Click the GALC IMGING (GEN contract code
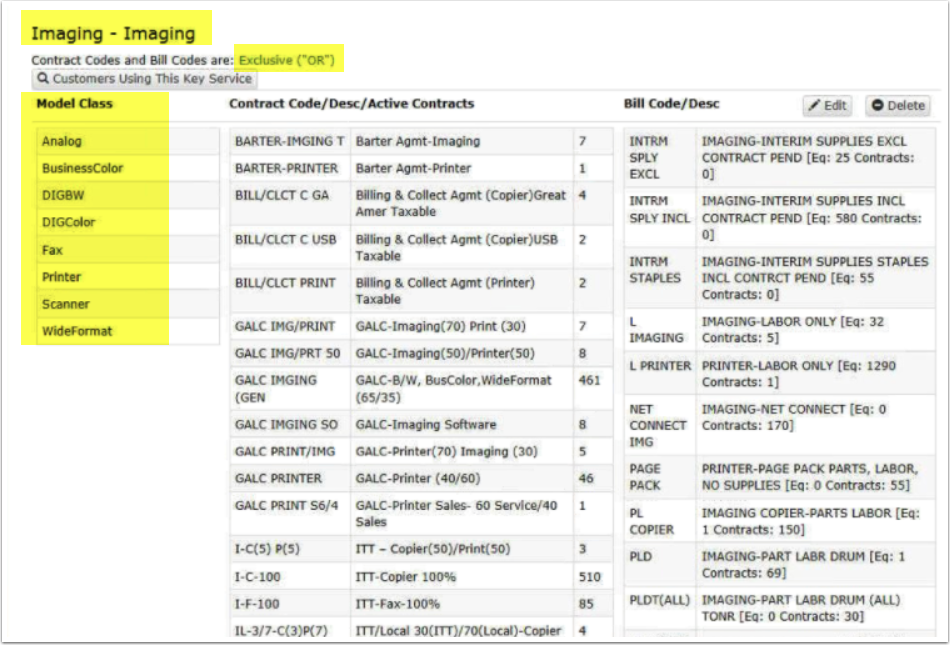The height and width of the screenshot is (645, 950). 276,389
